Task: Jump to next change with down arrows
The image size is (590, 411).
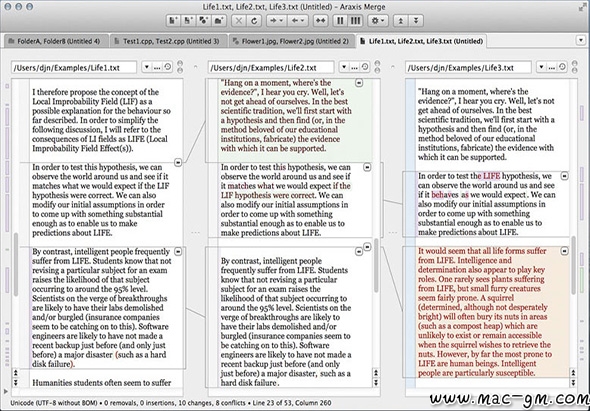Action: pyautogui.click(x=416, y=21)
